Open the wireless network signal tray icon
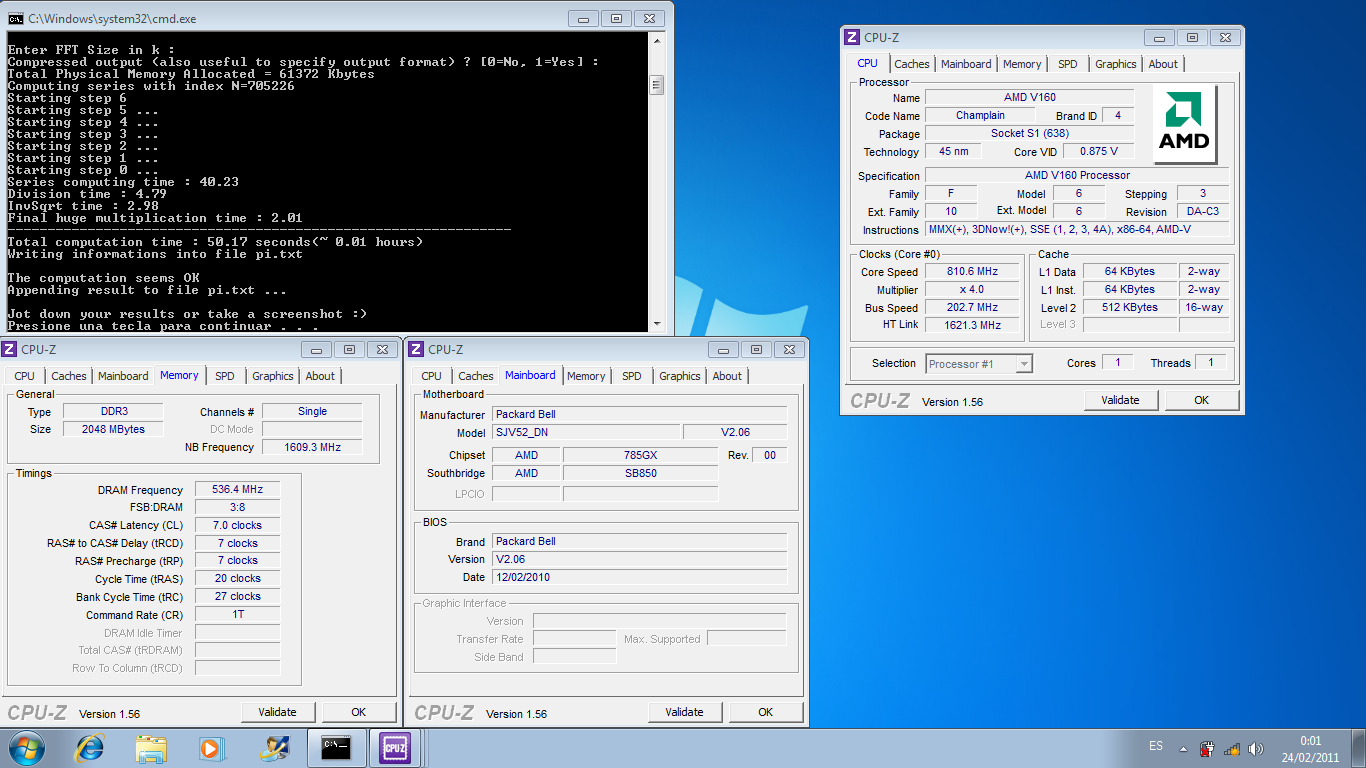The height and width of the screenshot is (768, 1366). pos(1232,748)
